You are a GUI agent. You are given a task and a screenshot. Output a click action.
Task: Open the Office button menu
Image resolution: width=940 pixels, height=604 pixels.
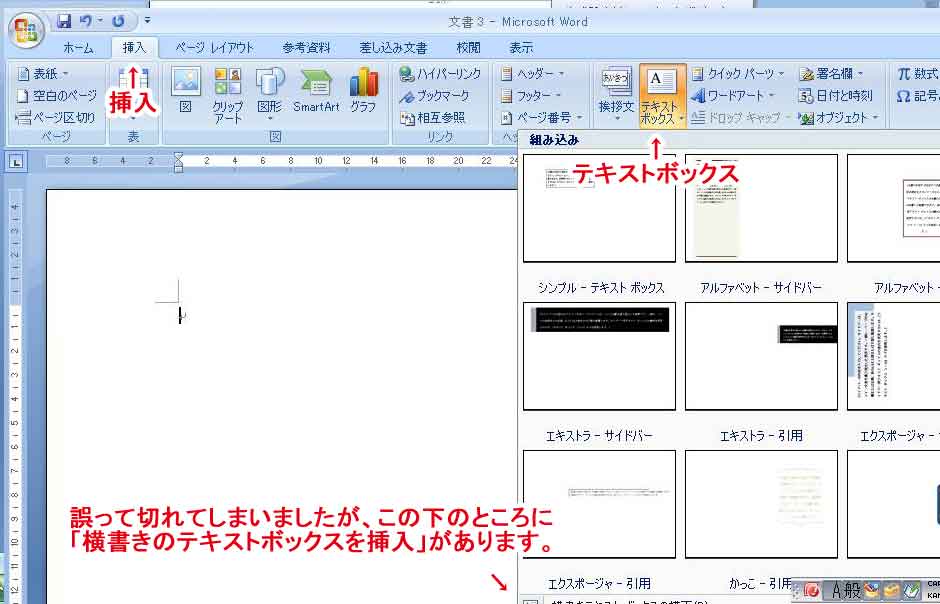pos(26,30)
